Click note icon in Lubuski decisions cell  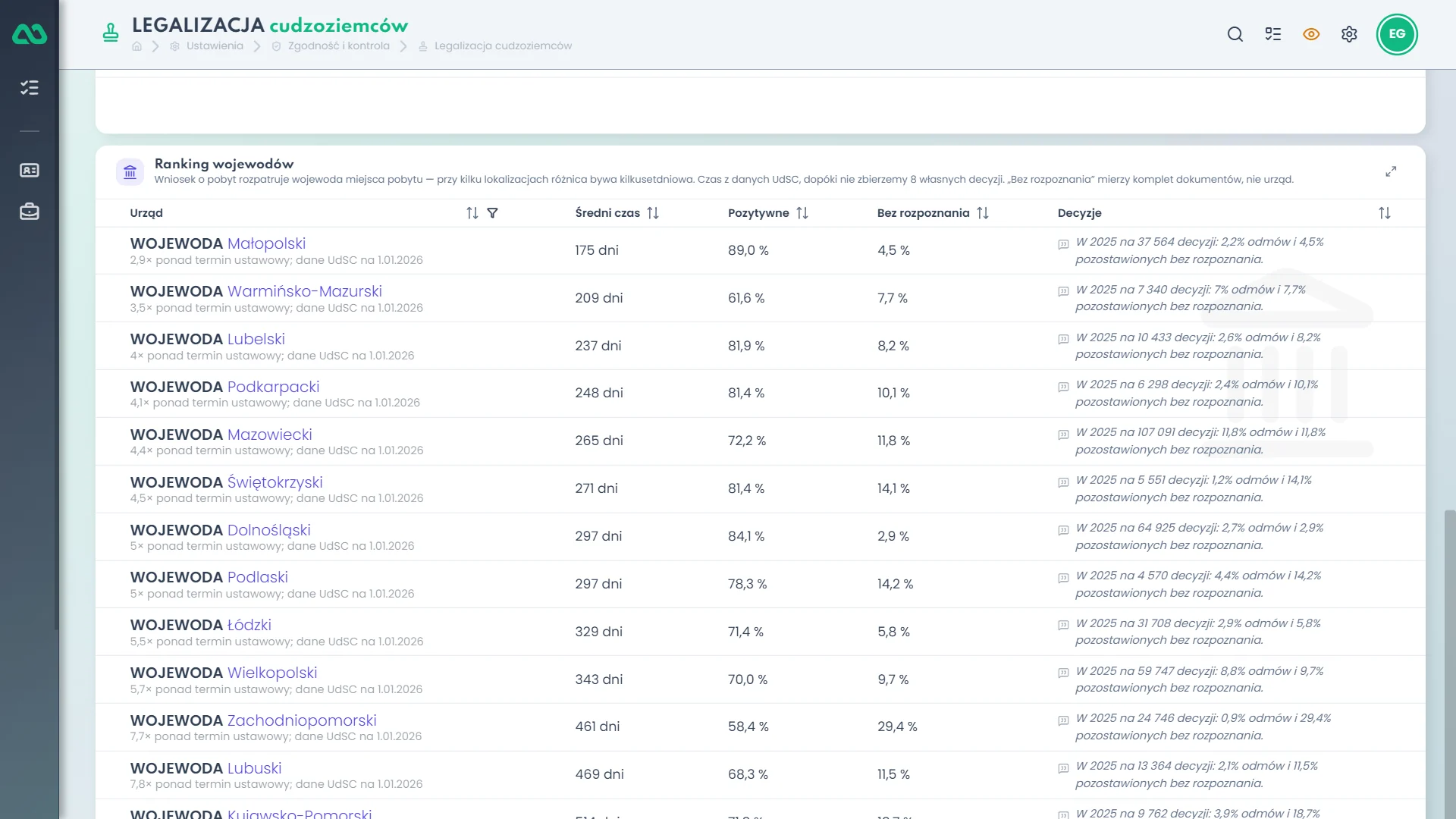coord(1063,768)
